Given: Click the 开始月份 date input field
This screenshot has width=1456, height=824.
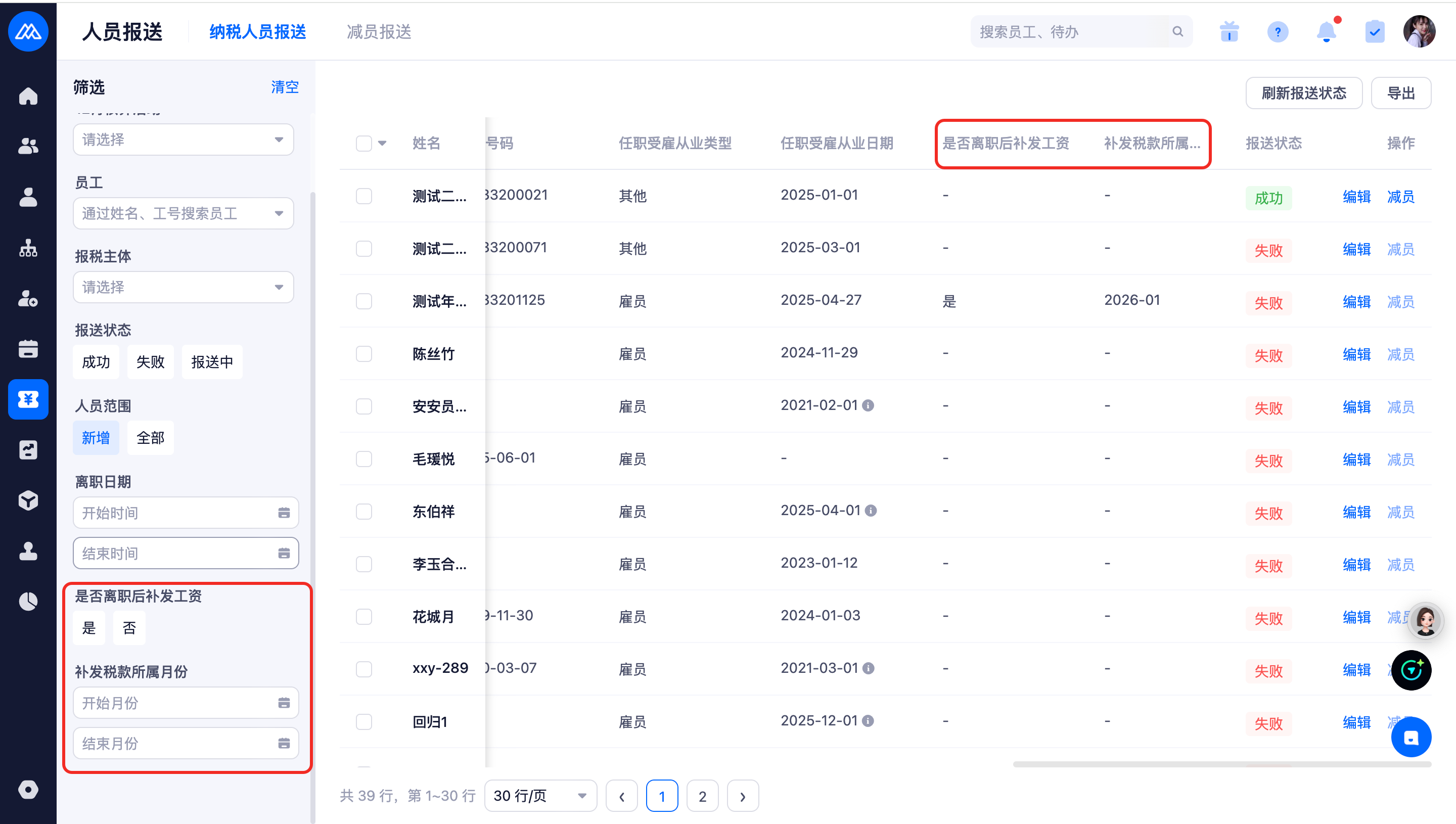Looking at the screenshot, I should pyautogui.click(x=185, y=703).
